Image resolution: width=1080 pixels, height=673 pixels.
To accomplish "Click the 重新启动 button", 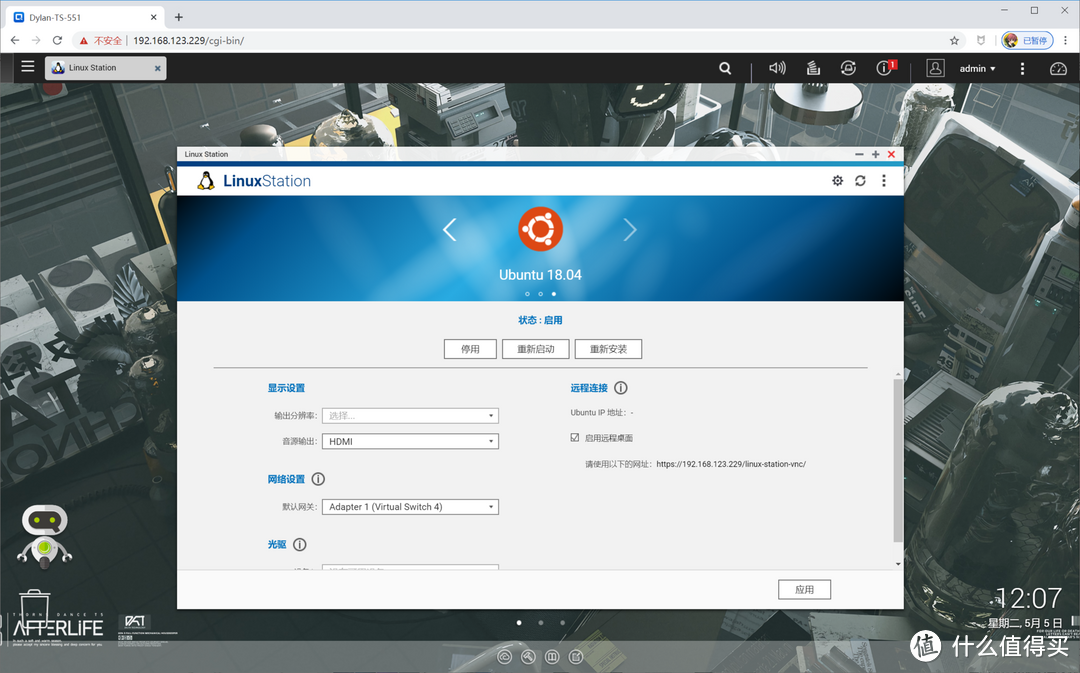I will coord(536,349).
